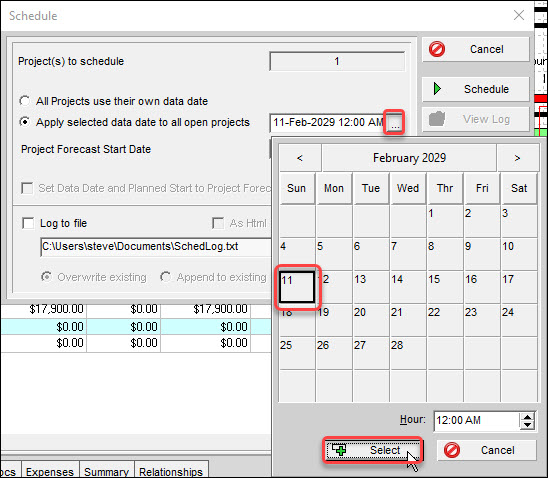The image size is (548, 478).
Task: Click the February 2029 month header
Action: [409, 158]
